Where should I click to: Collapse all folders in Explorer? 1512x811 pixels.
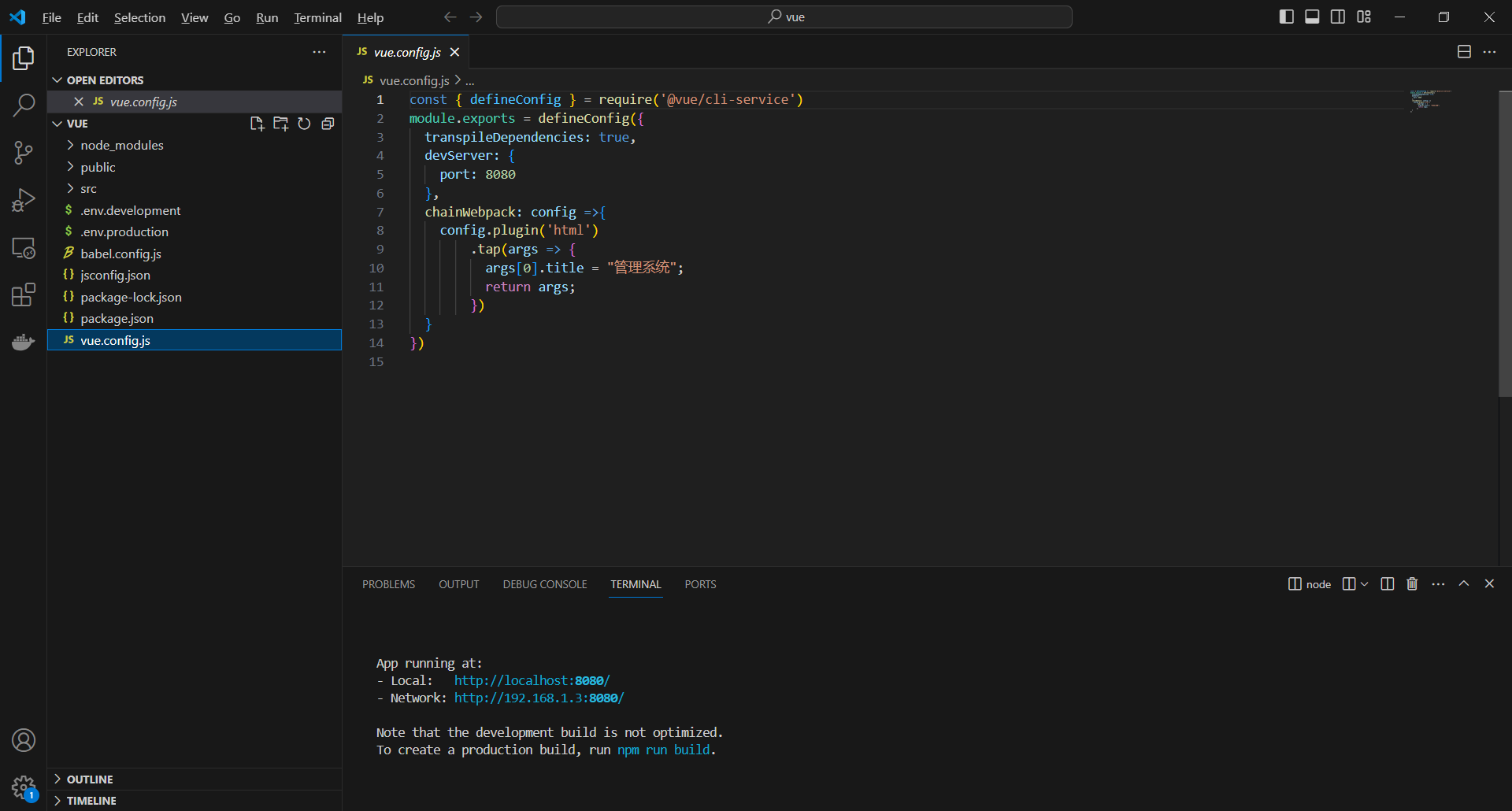tap(328, 124)
